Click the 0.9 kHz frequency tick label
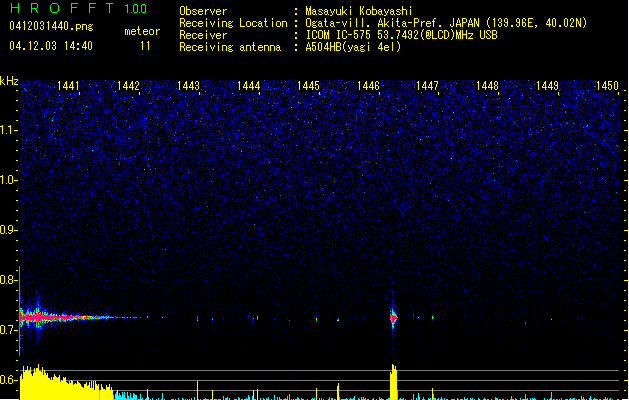Viewport: 629px width, 400px height. click(x=8, y=230)
